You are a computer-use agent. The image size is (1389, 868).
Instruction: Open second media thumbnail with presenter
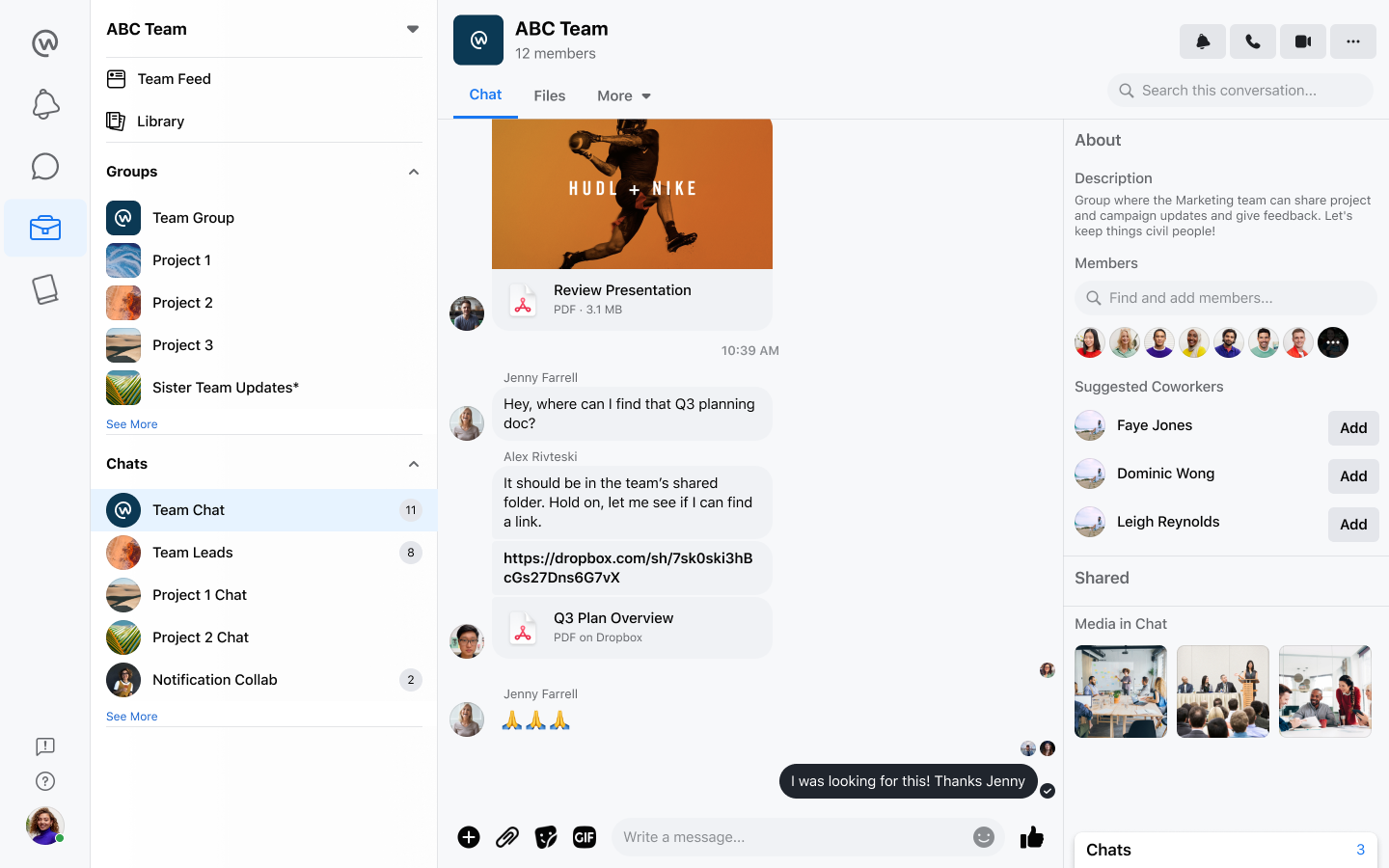click(x=1223, y=692)
